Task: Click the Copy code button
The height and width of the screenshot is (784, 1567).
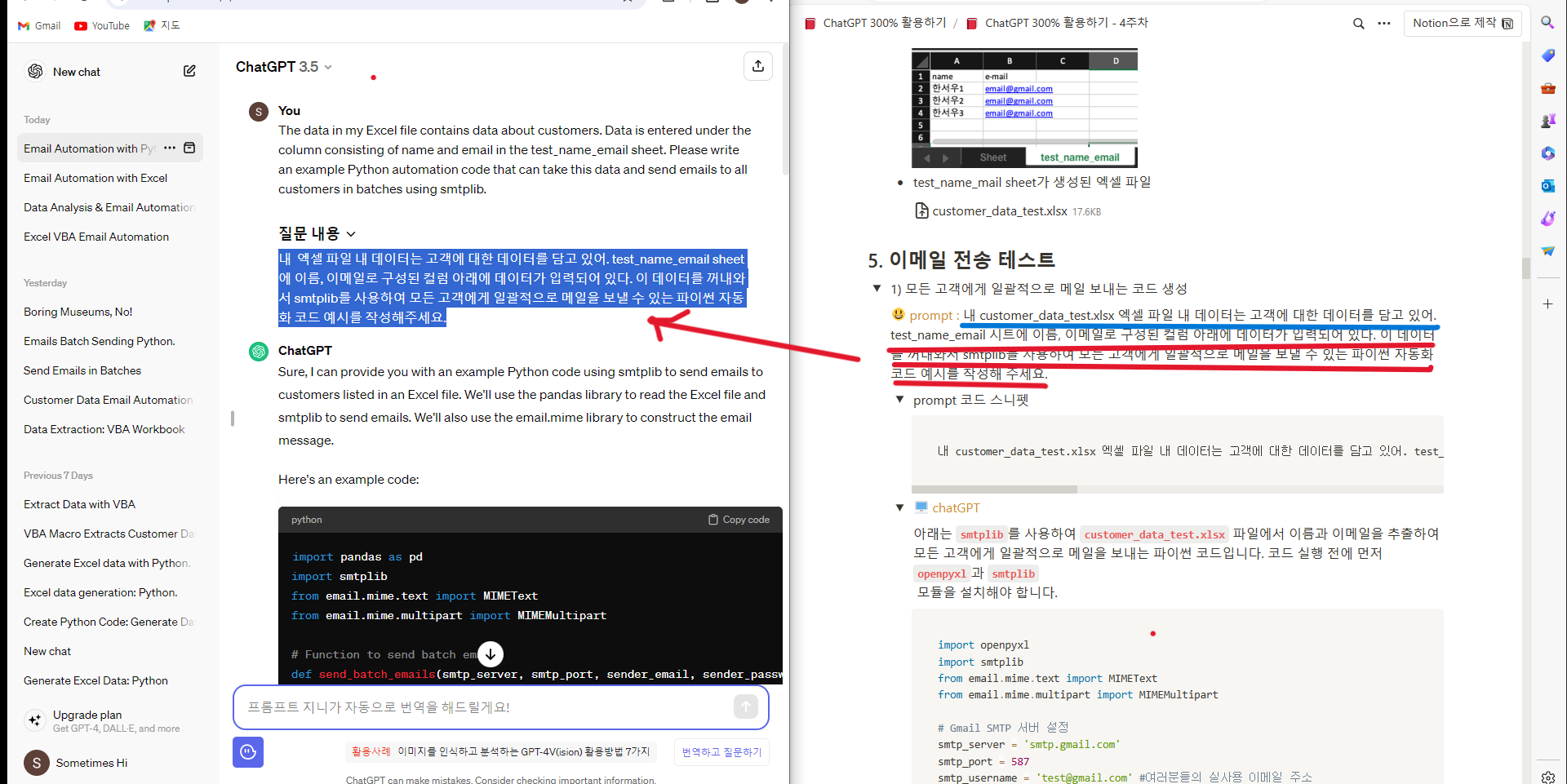Action: (739, 520)
